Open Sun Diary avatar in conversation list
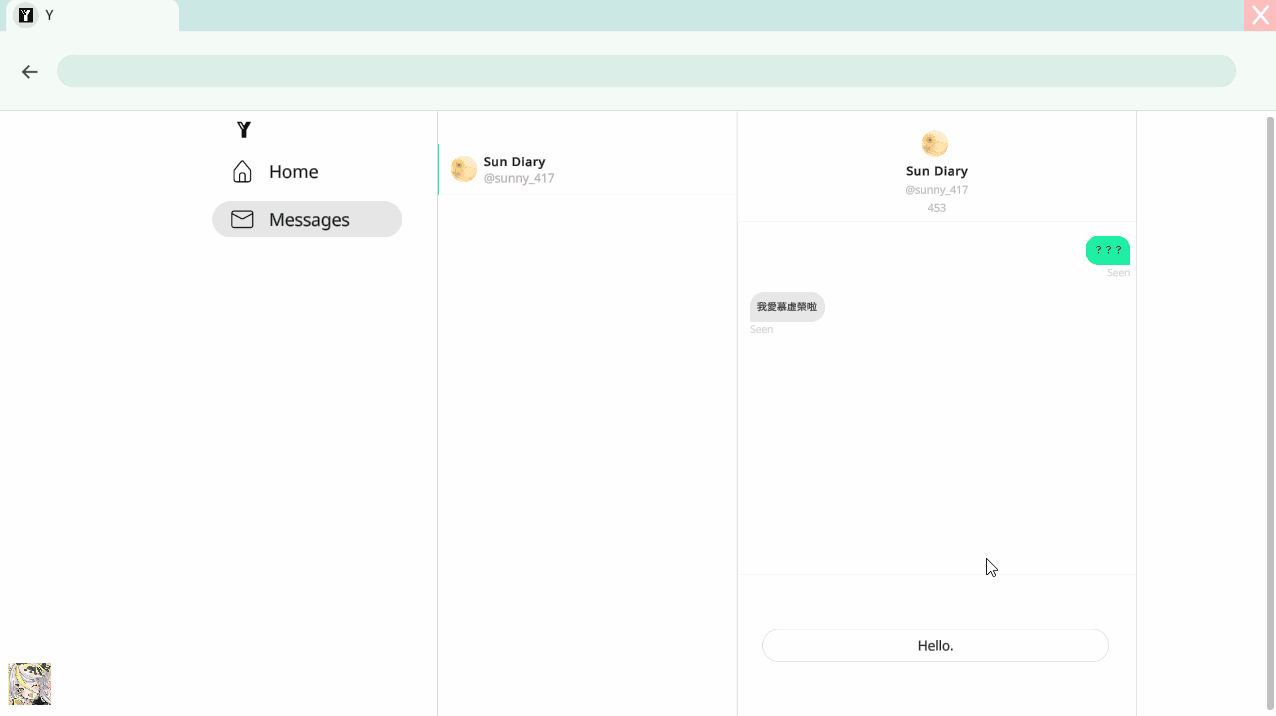The image size is (1276, 716). coord(464,169)
